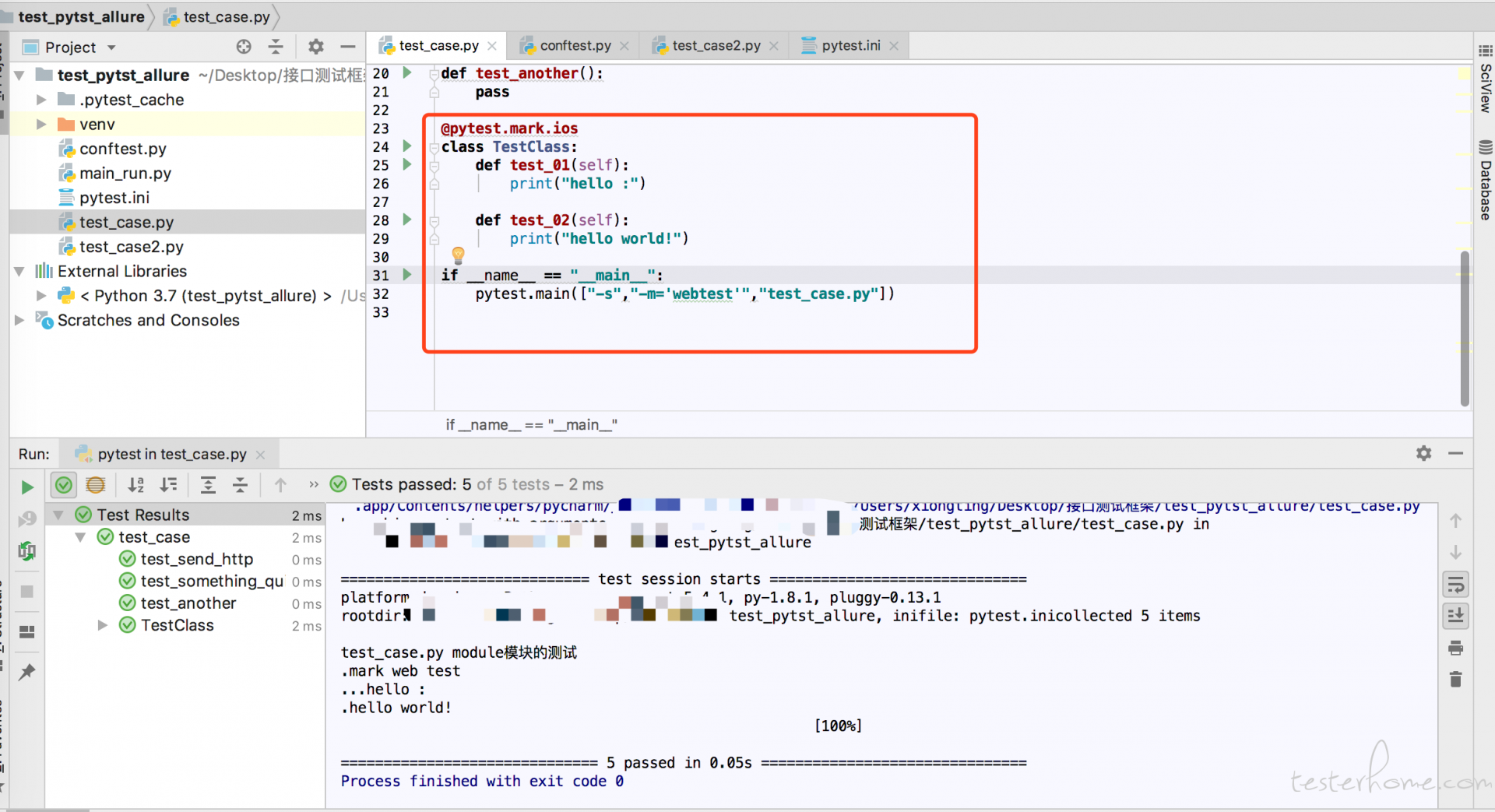Toggle soft-wrap in console output

[x=1455, y=584]
